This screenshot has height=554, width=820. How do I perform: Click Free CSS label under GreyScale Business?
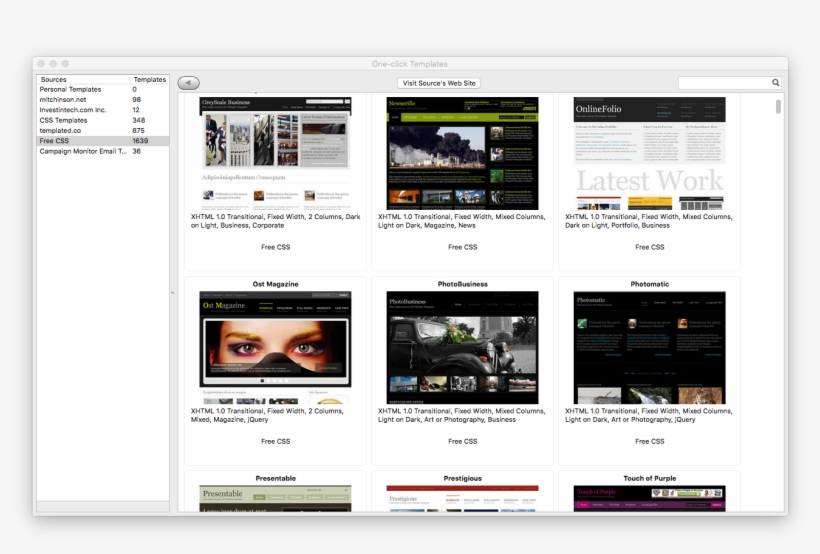pyautogui.click(x=276, y=247)
